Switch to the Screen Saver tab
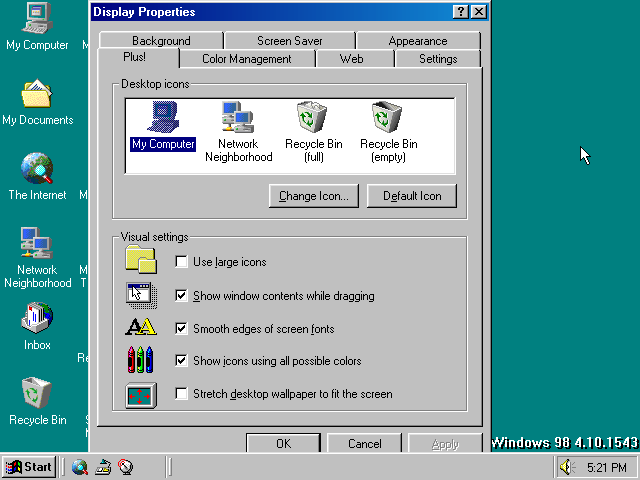The height and width of the screenshot is (480, 640). coord(290,41)
